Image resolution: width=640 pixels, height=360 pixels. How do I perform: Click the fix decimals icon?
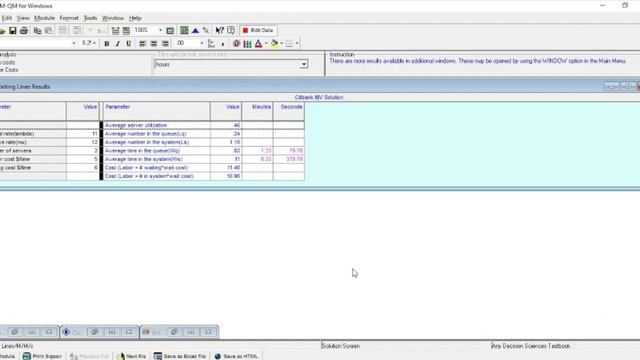point(211,44)
